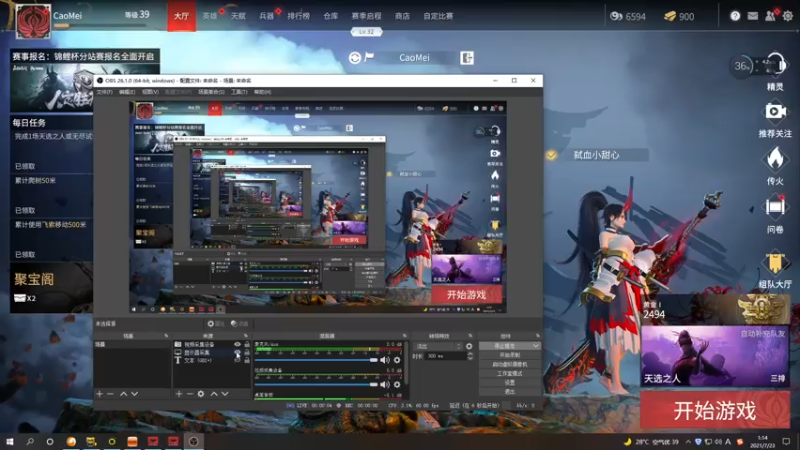Toggle visibility of 视频采集设备 source
This screenshot has width=800, height=450.
coord(237,344)
